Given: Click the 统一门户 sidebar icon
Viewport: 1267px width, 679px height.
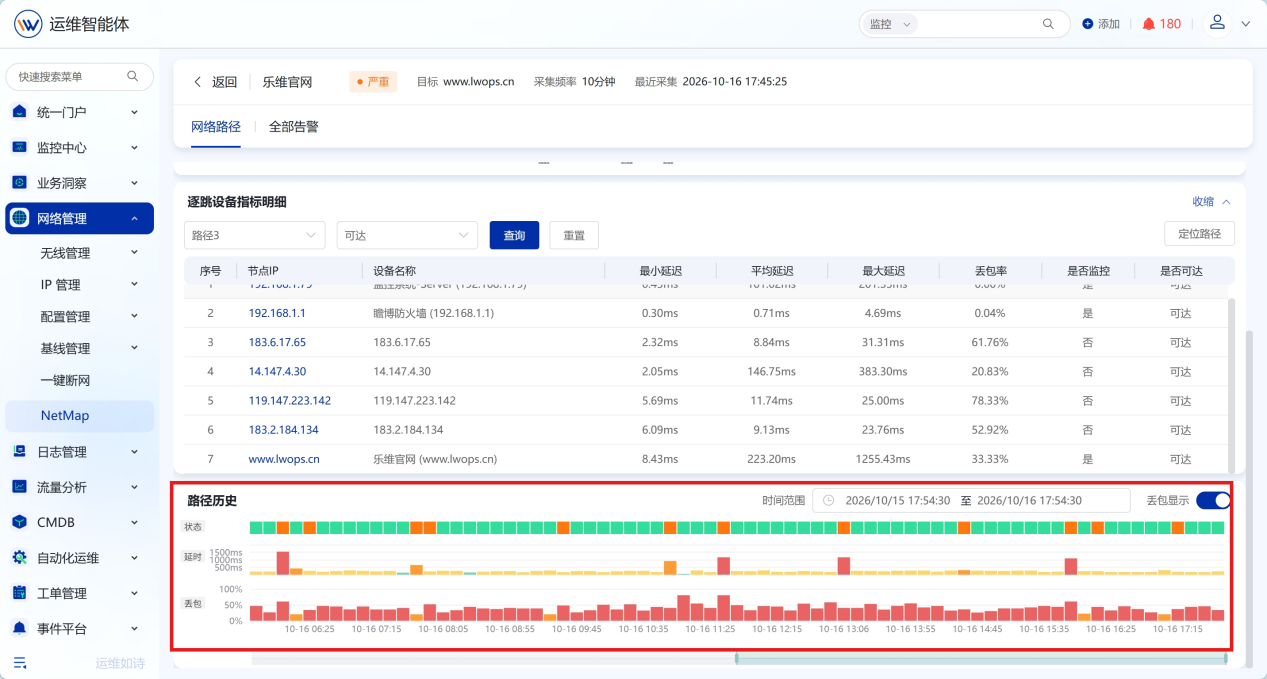Looking at the screenshot, I should pos(19,112).
